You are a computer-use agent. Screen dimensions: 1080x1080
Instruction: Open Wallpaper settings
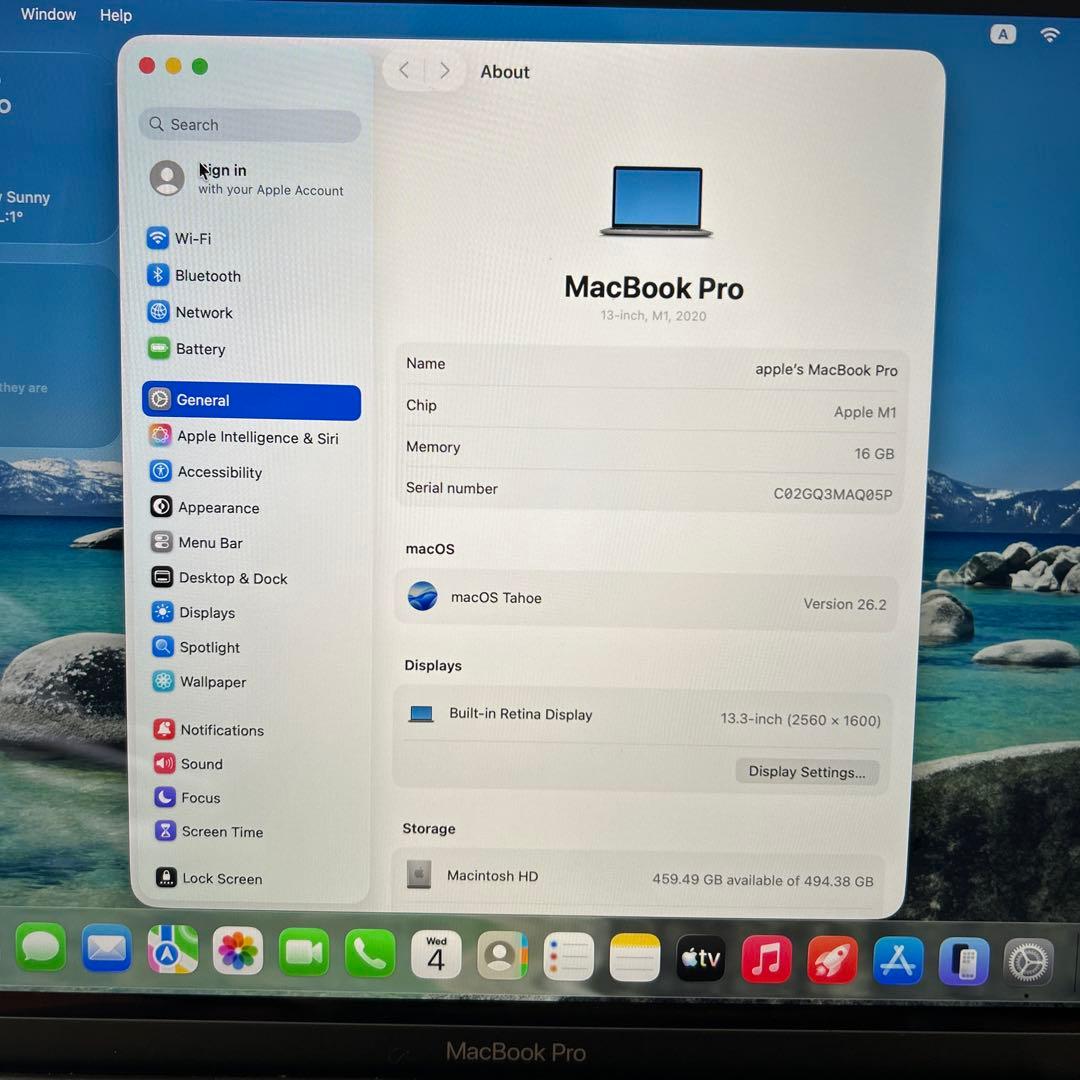pyautogui.click(x=212, y=682)
